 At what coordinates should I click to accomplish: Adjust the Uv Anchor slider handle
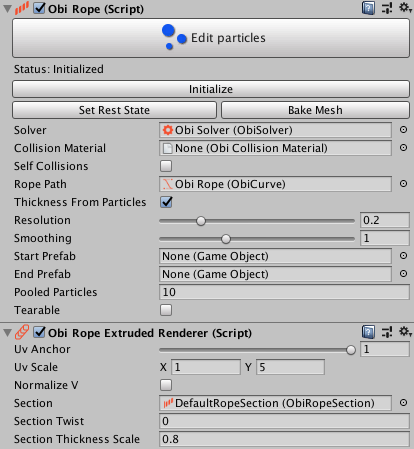(351, 350)
